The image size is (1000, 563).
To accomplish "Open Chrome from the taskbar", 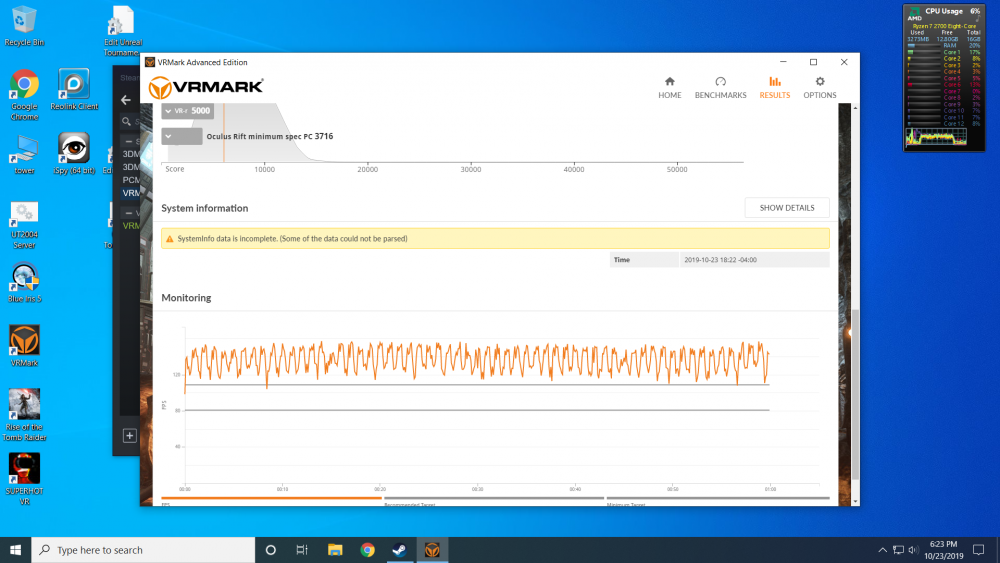I will pos(367,550).
